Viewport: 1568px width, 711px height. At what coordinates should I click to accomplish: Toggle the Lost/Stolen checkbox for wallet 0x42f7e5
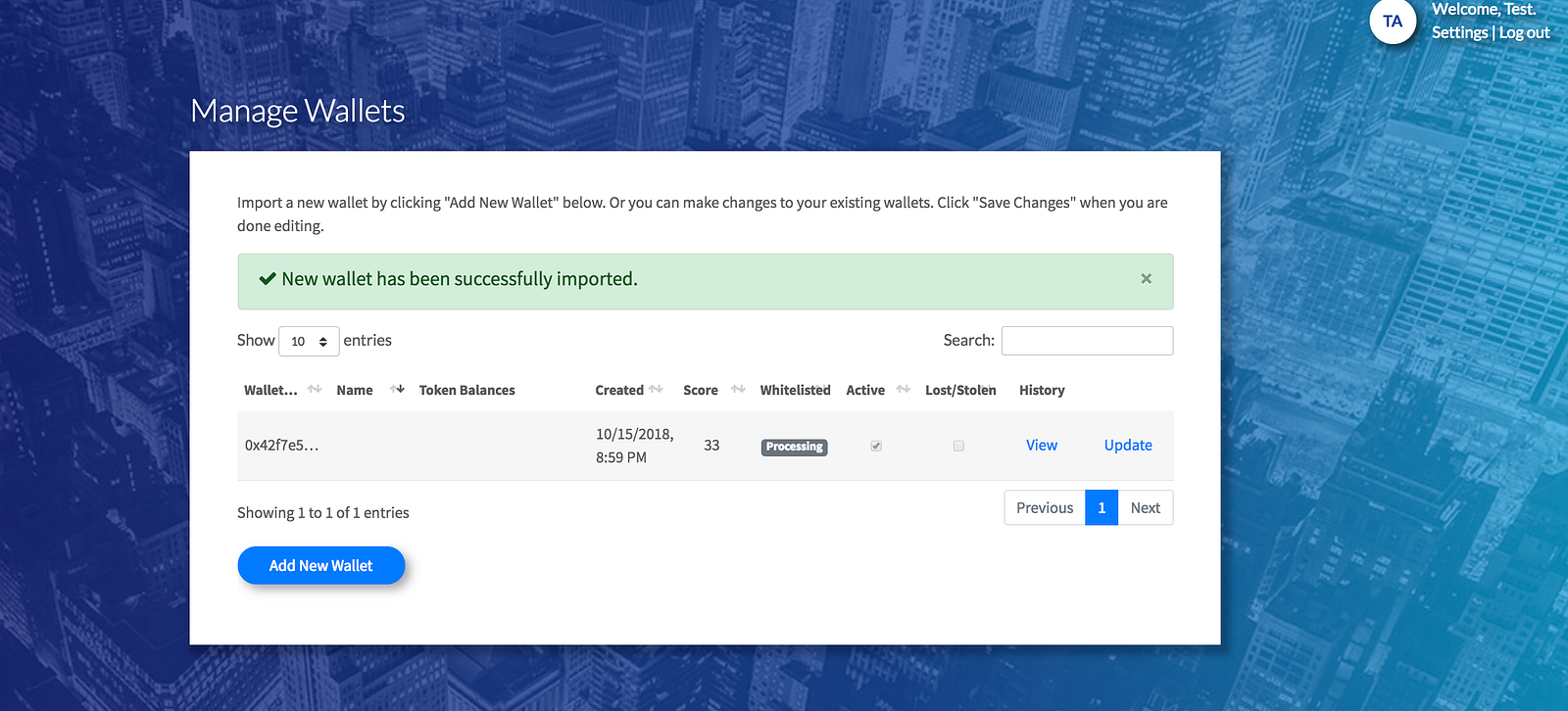pos(958,446)
